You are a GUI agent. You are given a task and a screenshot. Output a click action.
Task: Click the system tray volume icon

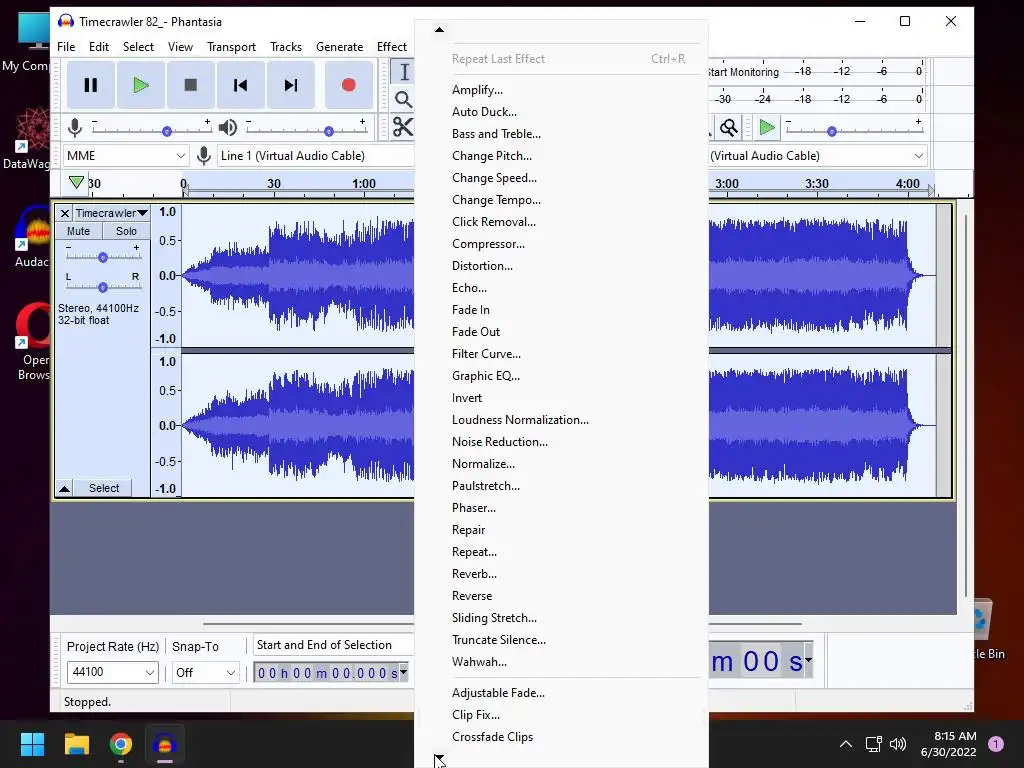(898, 744)
